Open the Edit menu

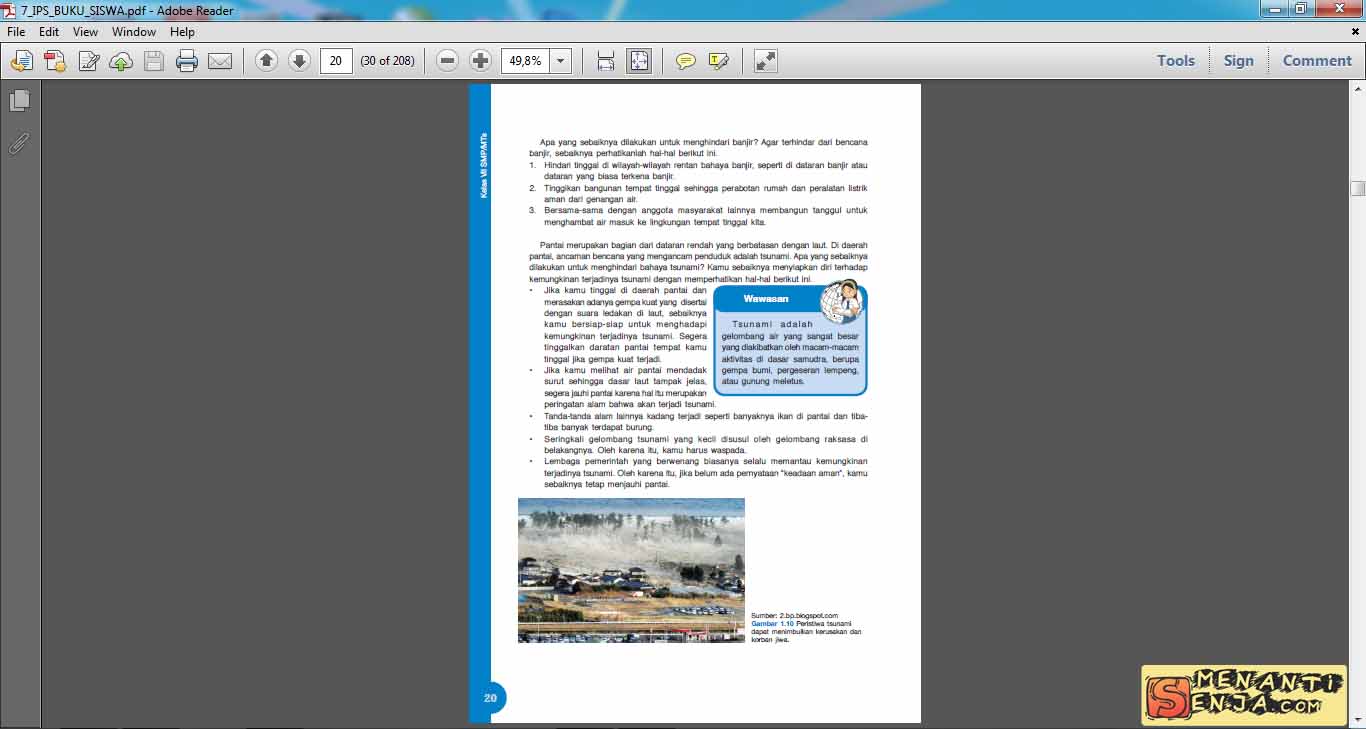tap(49, 32)
